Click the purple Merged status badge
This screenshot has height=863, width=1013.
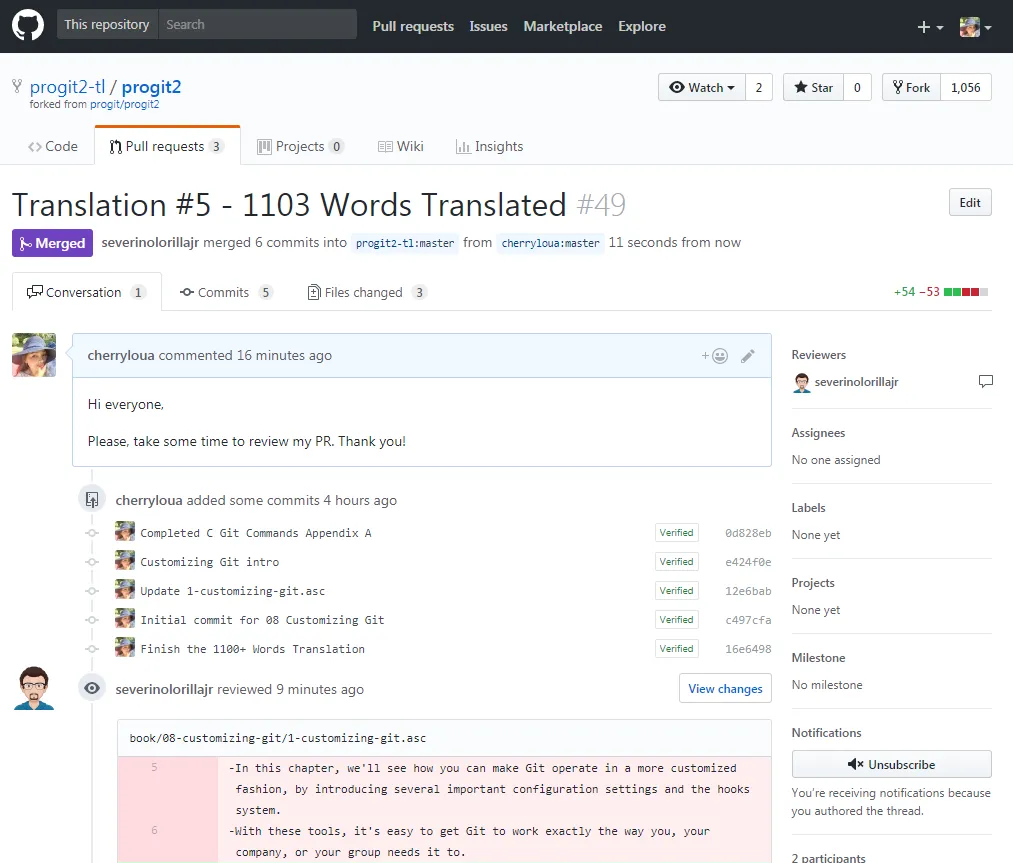point(52,243)
